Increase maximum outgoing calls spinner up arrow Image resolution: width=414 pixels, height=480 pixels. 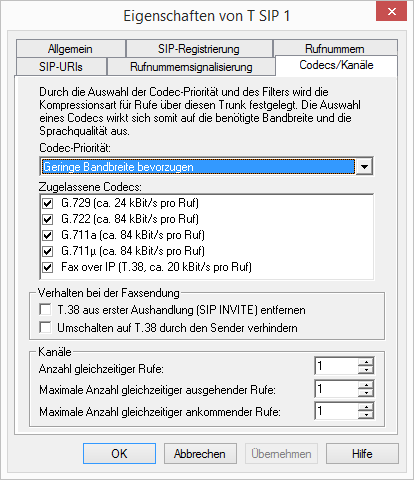366,385
